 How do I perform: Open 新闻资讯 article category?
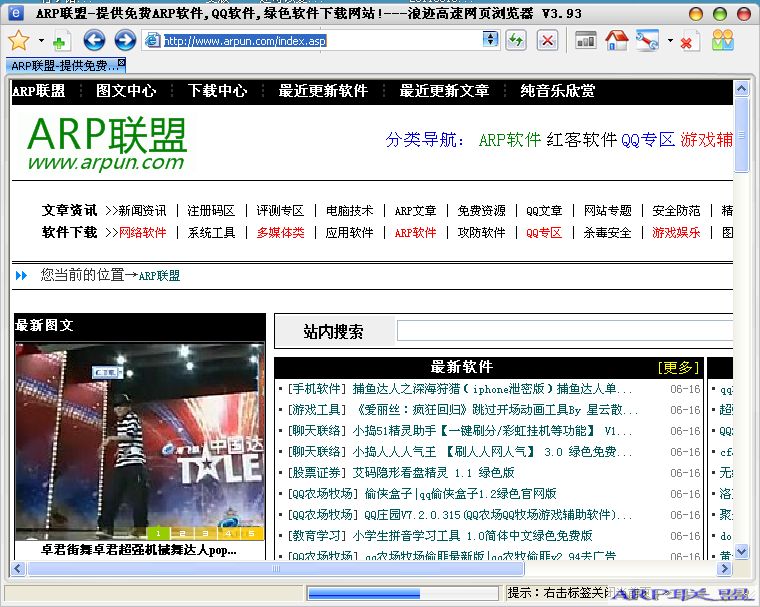142,210
